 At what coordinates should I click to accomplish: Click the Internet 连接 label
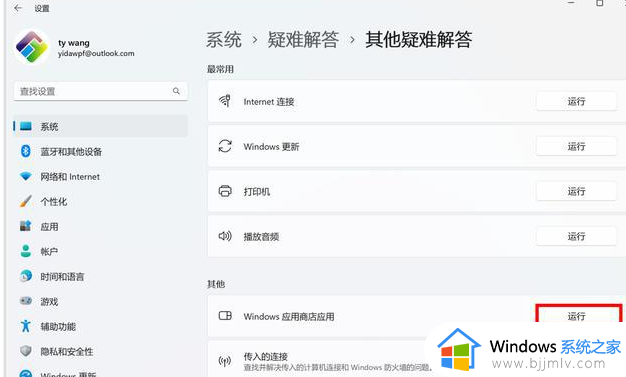tap(269, 102)
